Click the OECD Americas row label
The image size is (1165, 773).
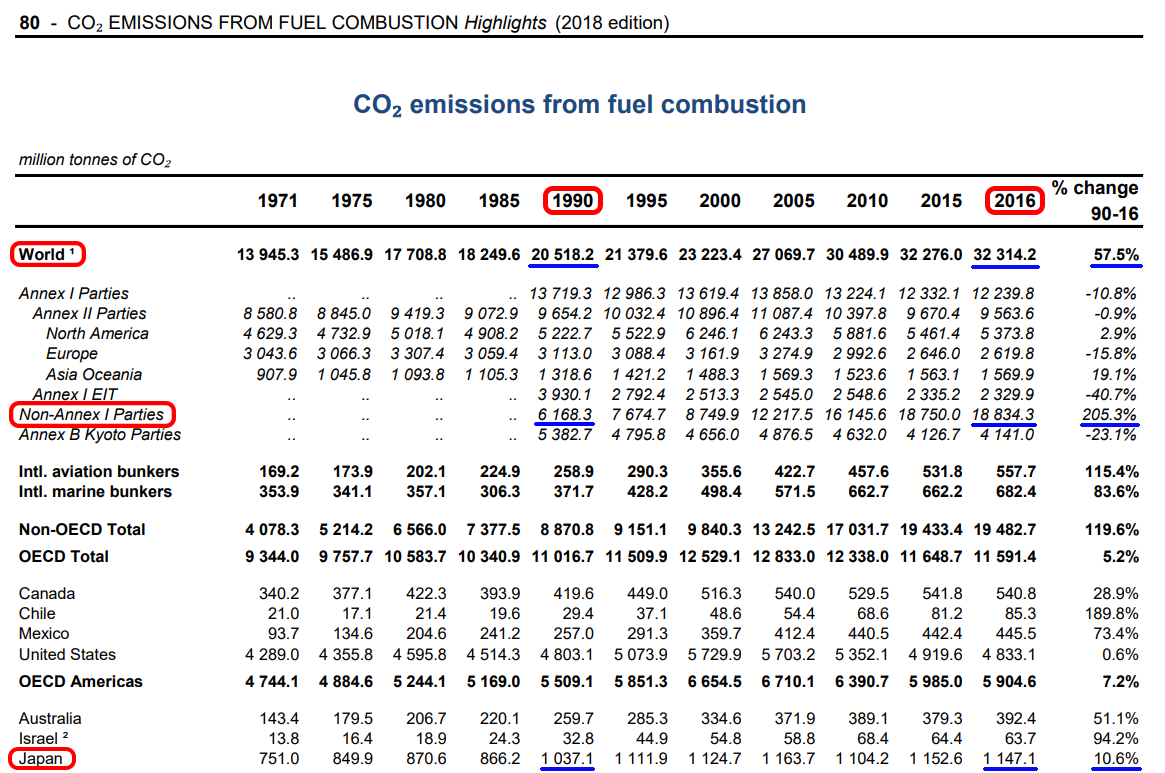[80, 681]
